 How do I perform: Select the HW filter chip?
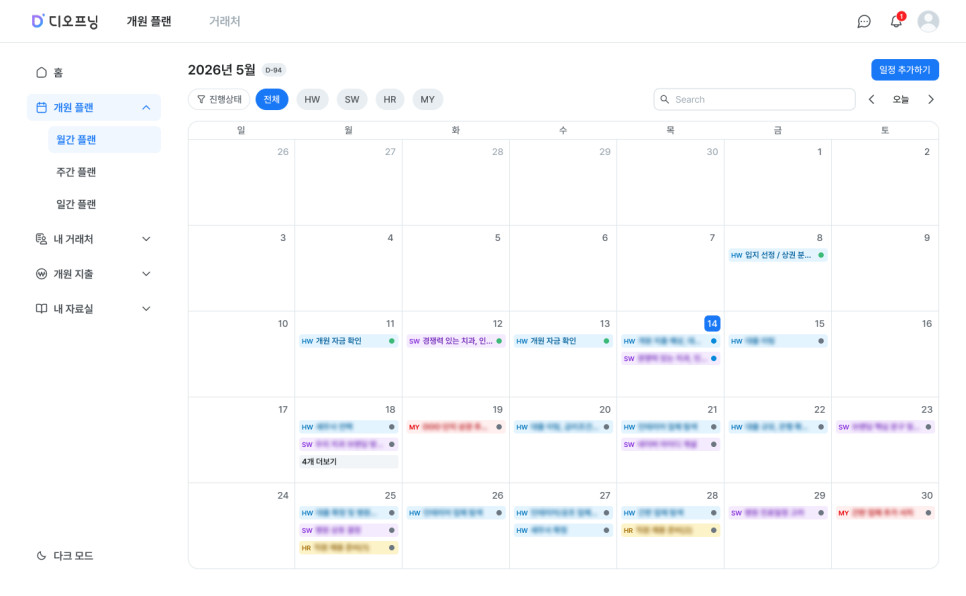(x=312, y=99)
